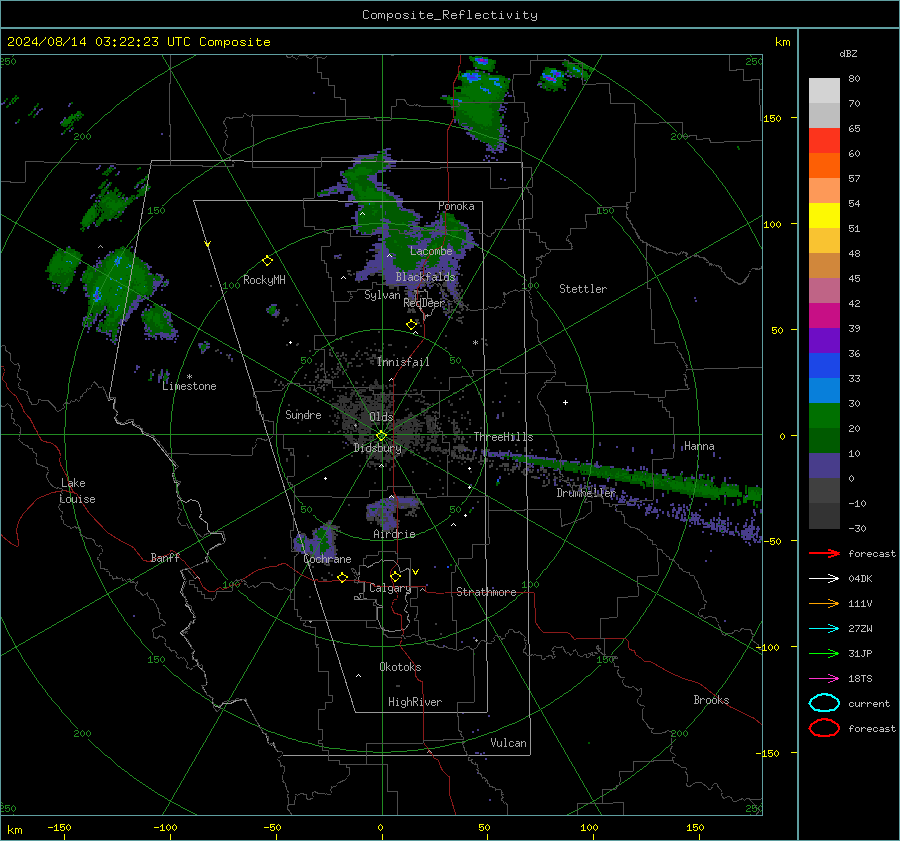Click the RockyMH label
The height and width of the screenshot is (841, 900).
(264, 280)
